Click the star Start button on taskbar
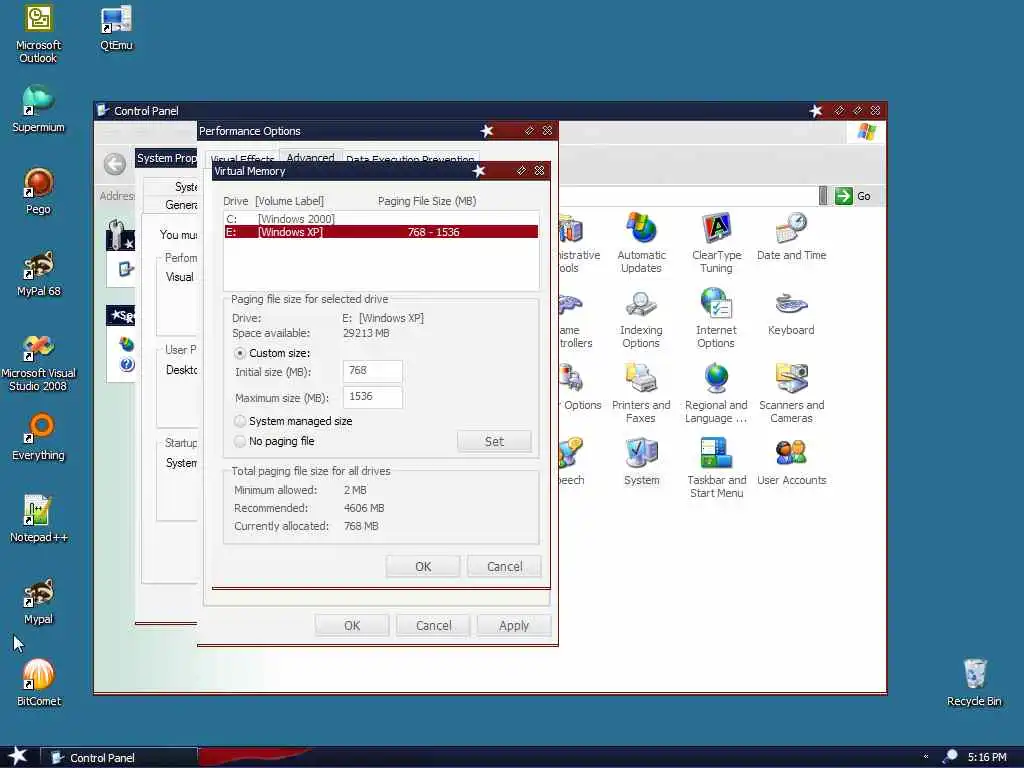Image resolution: width=1024 pixels, height=768 pixels. click(18, 757)
